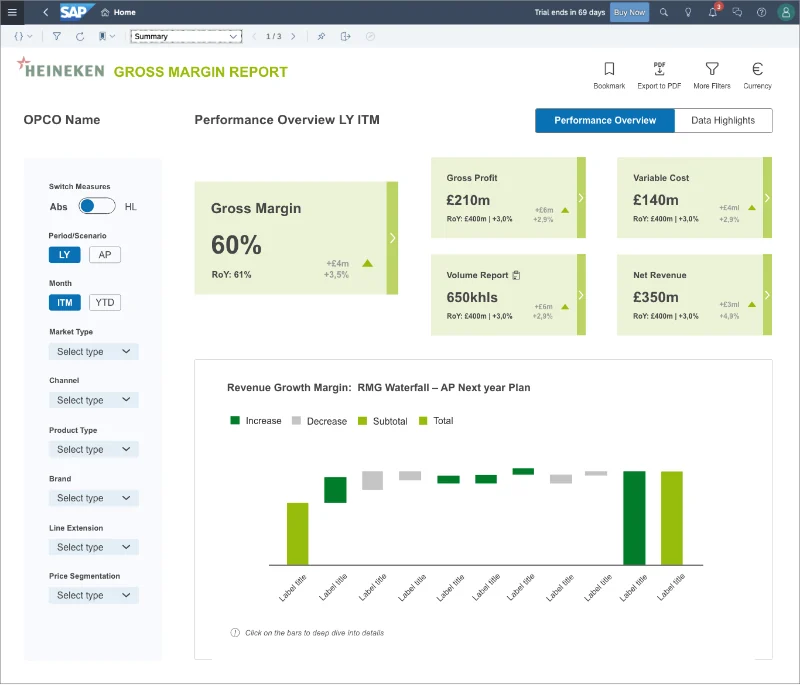
Task: Toggle the Abs/HL Switch Measures switch
Action: (97, 206)
